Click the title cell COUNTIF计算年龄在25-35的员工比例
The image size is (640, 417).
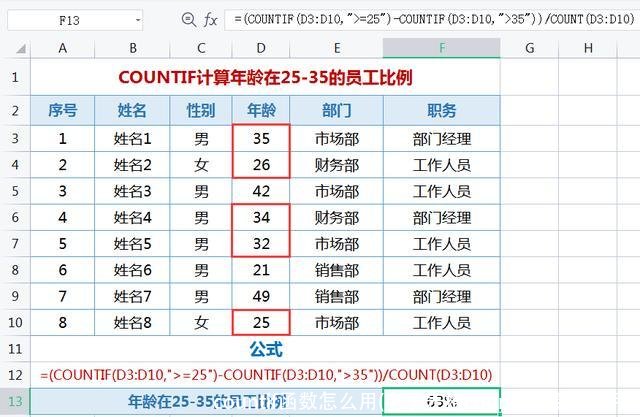(265, 77)
